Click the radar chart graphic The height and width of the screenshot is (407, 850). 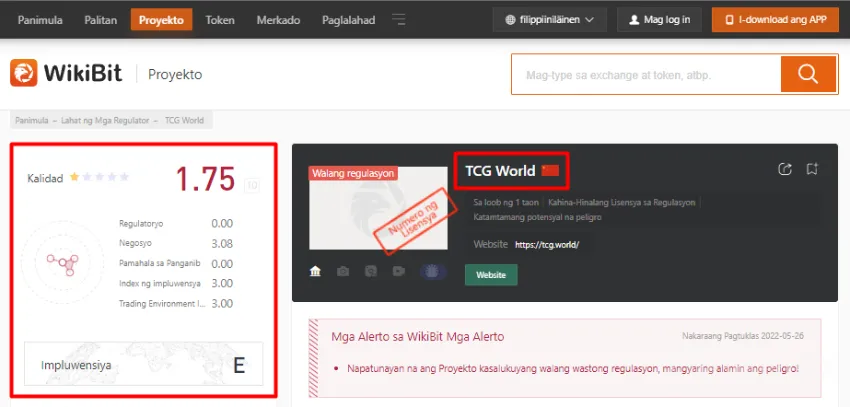point(63,263)
